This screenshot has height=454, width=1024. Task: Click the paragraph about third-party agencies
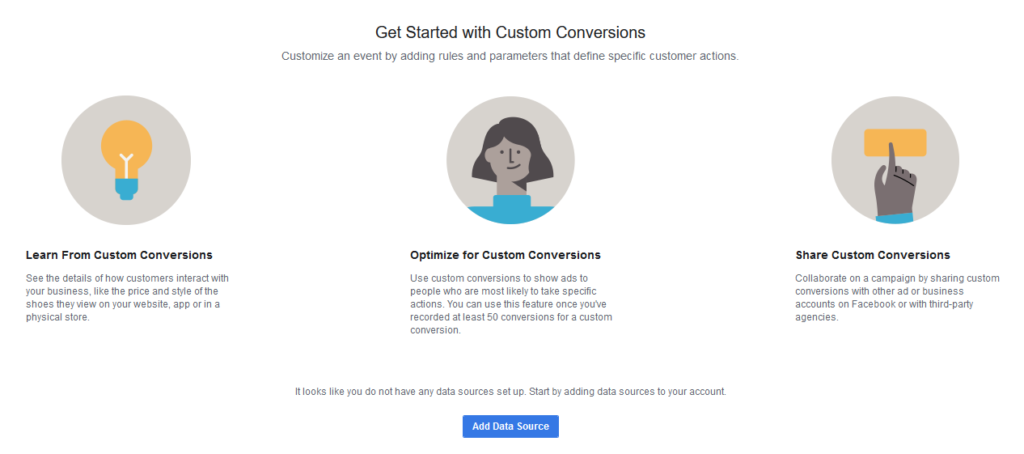[x=897, y=298]
